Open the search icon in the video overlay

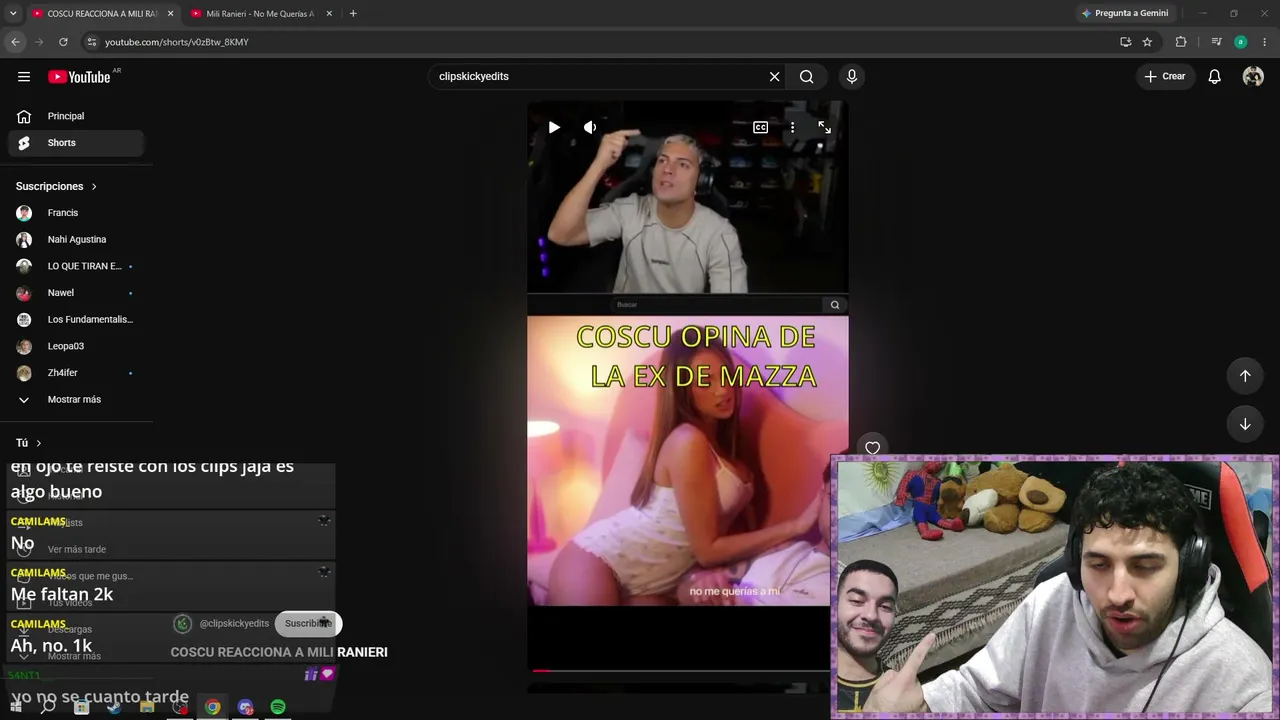click(835, 305)
